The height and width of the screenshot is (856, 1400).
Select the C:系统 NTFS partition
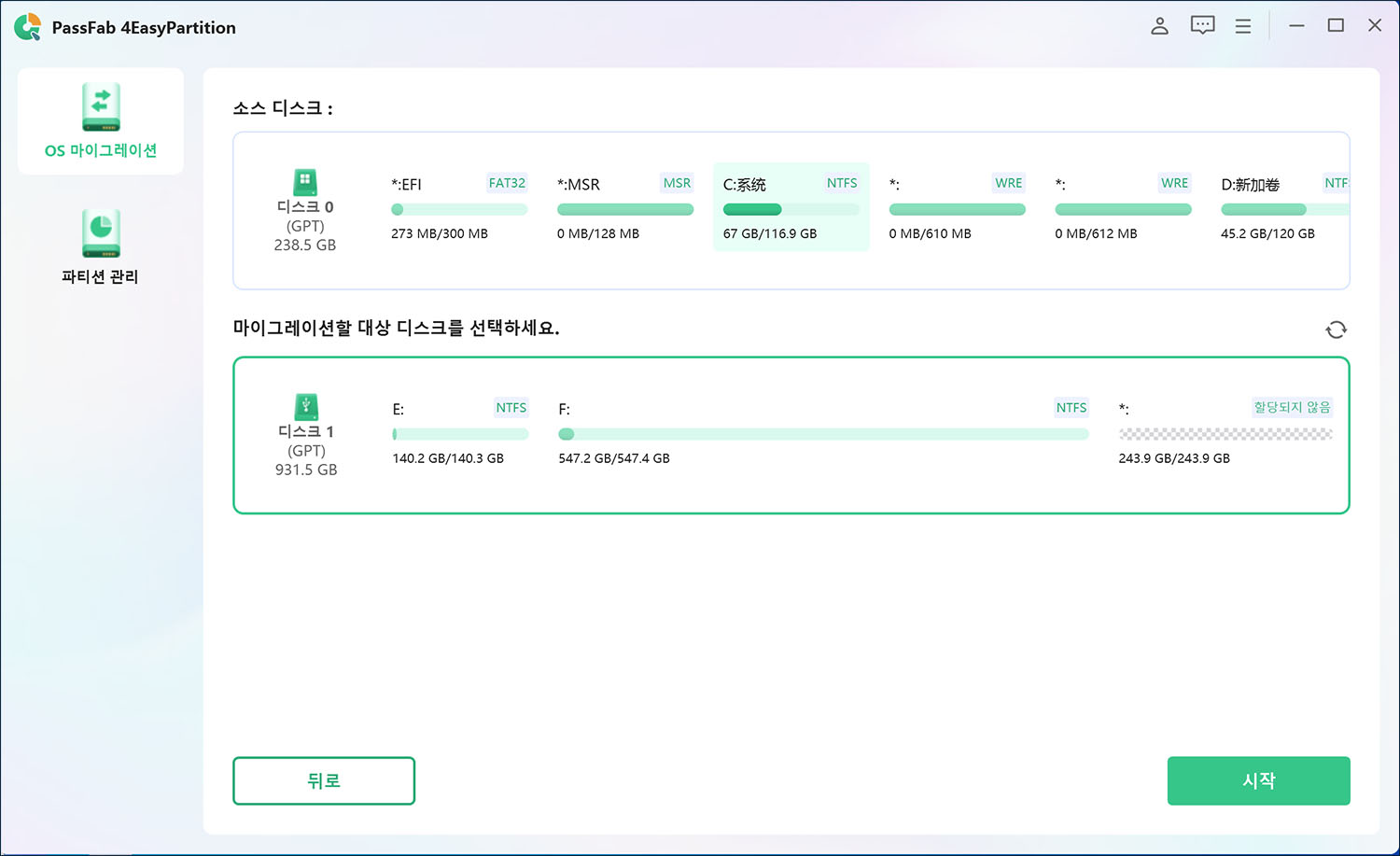(791, 207)
